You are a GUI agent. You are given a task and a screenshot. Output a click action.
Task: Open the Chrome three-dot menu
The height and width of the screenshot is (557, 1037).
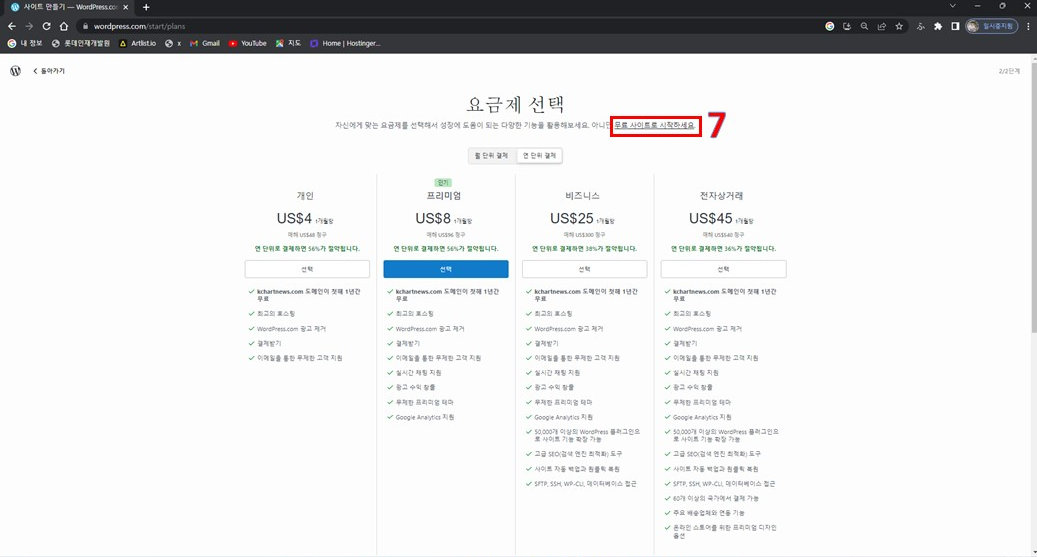[1028, 26]
